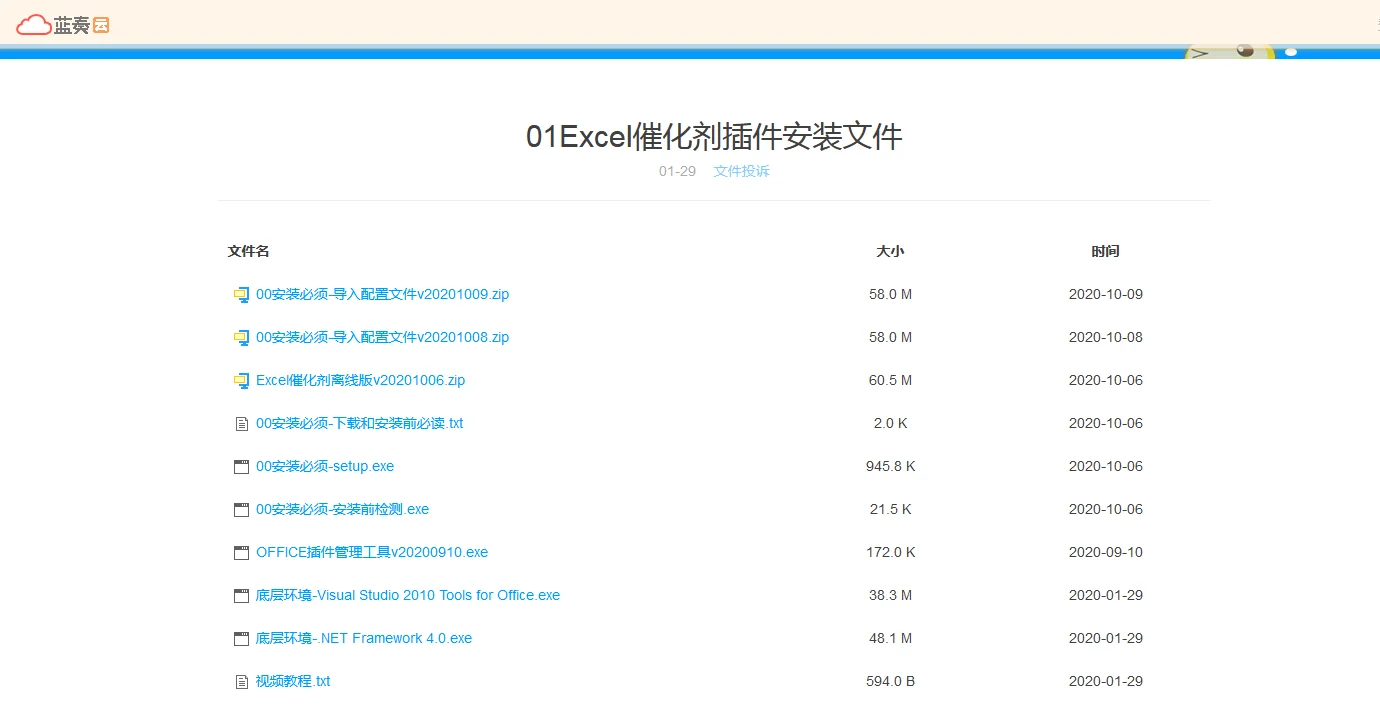Click the 945.8 K size value
The image size is (1380, 716).
[x=891, y=466]
